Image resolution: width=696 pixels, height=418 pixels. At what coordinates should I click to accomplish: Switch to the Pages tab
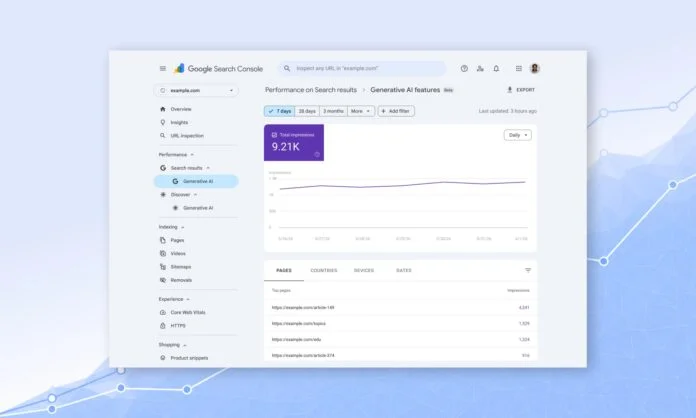[x=284, y=270]
